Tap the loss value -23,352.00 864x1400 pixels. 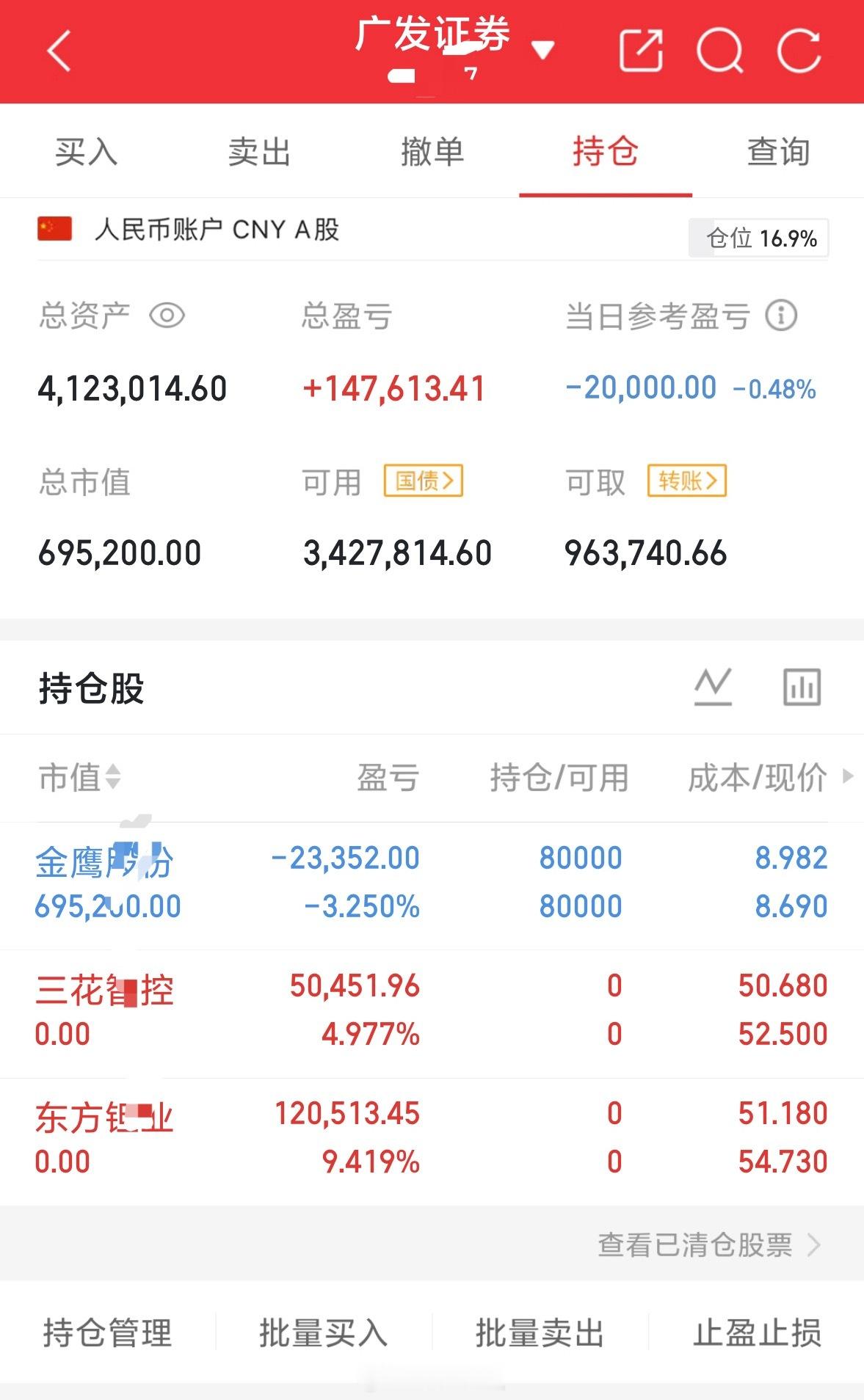coord(345,858)
